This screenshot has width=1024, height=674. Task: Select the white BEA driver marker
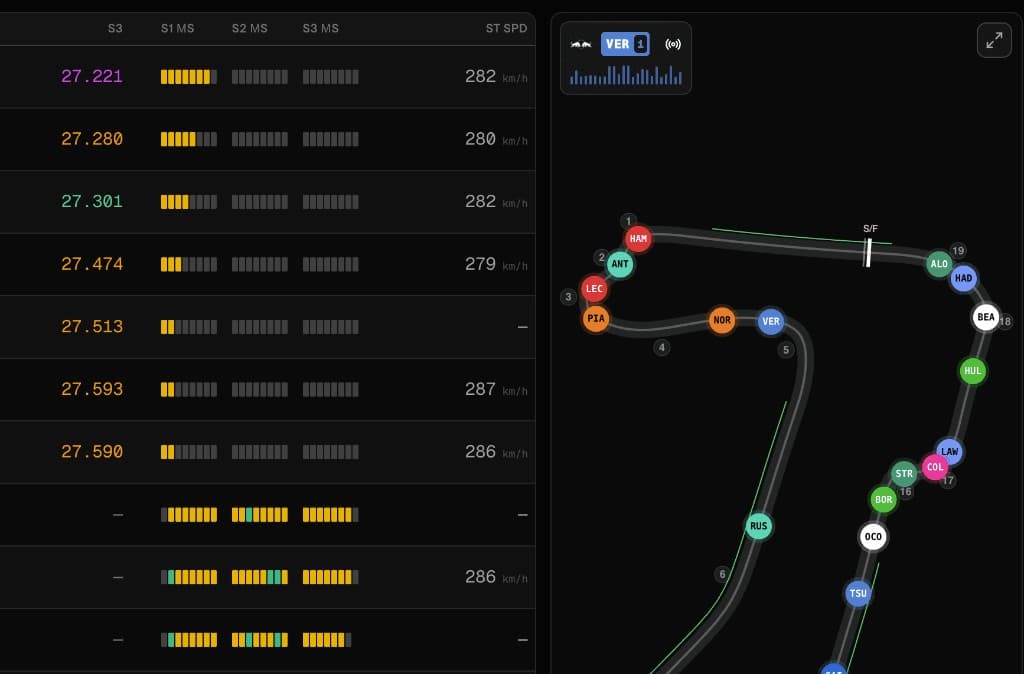tap(986, 317)
